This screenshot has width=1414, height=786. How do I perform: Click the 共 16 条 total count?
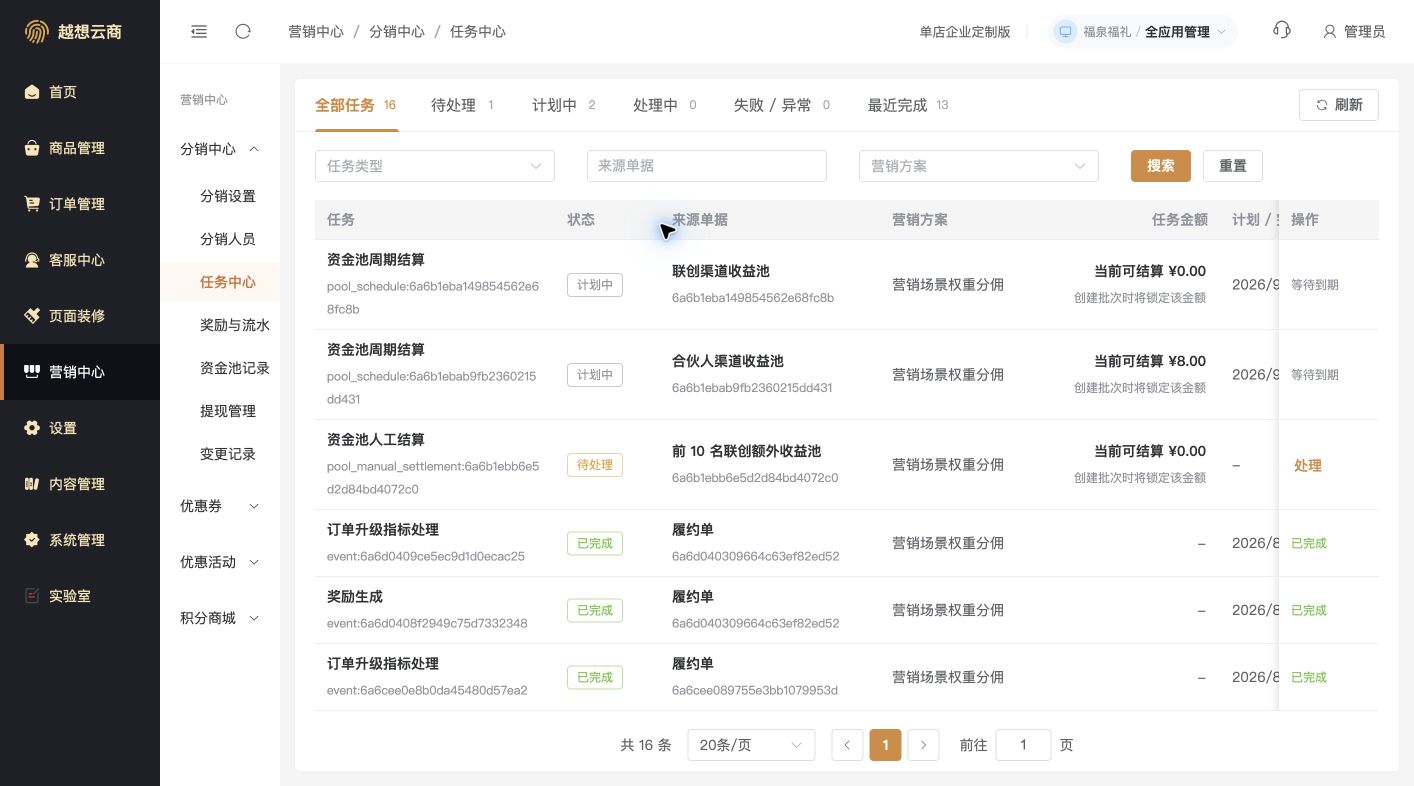646,745
